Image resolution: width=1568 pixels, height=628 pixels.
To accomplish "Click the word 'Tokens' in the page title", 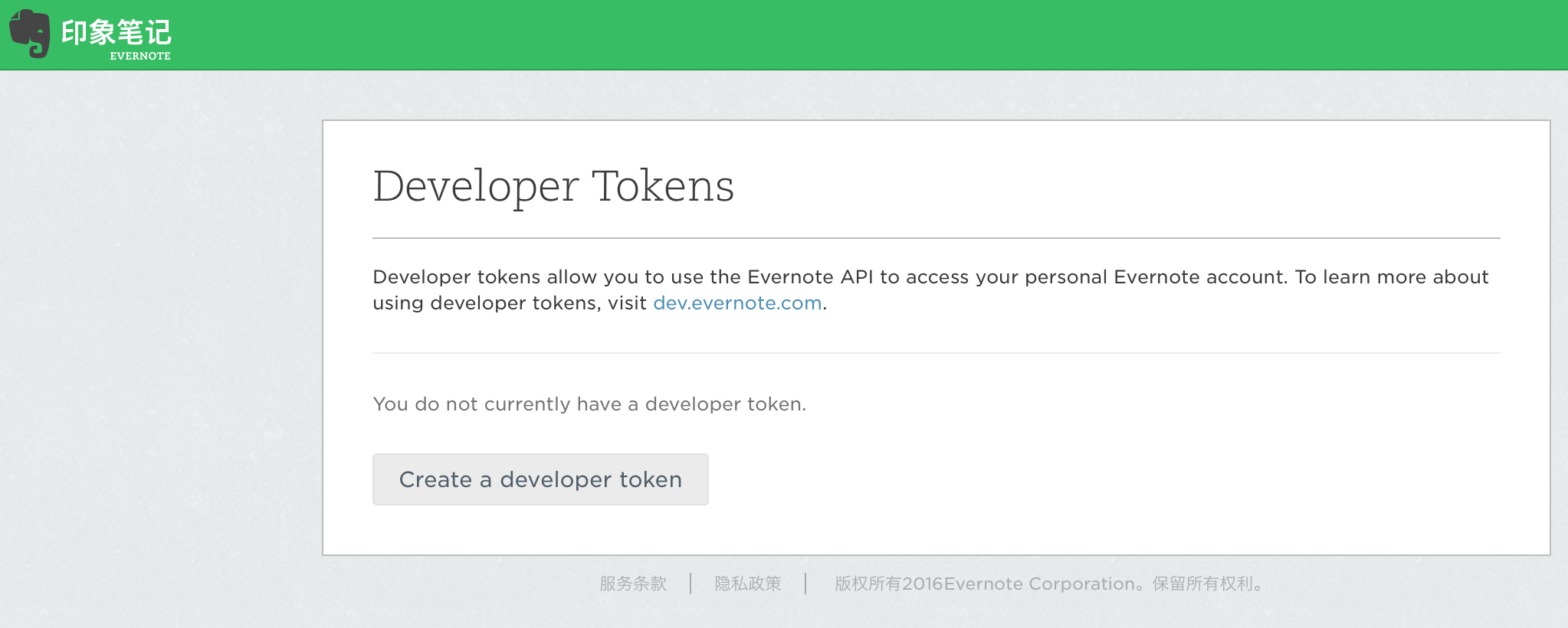I will [663, 186].
